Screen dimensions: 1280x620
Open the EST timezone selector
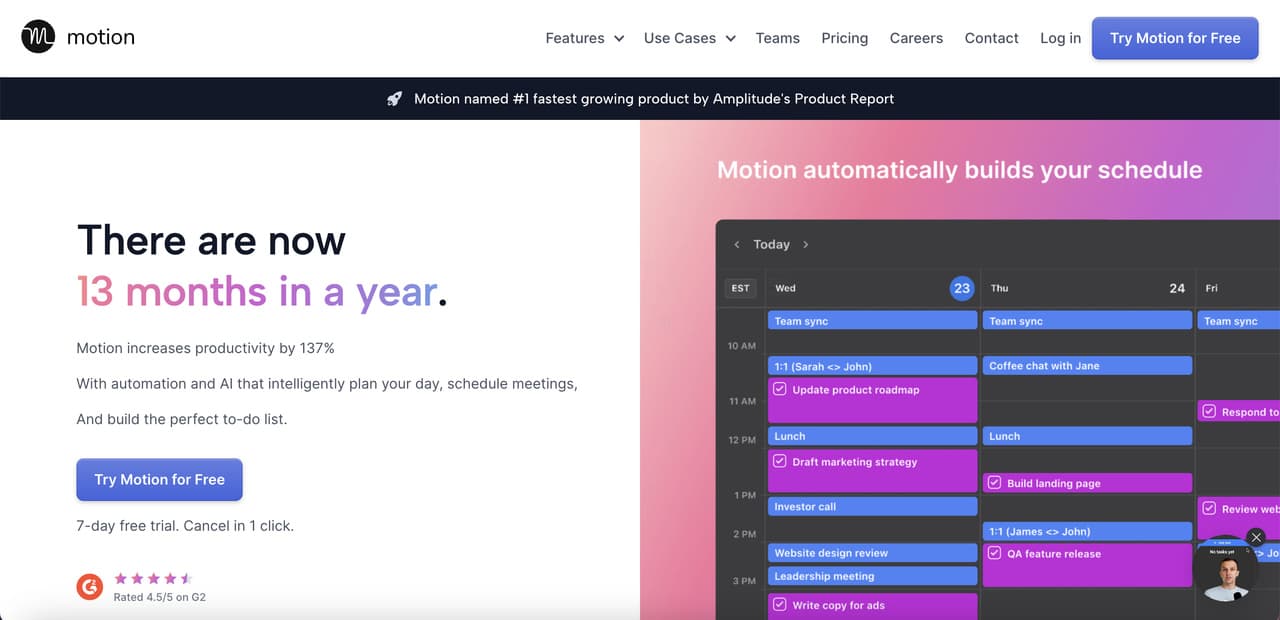[740, 288]
